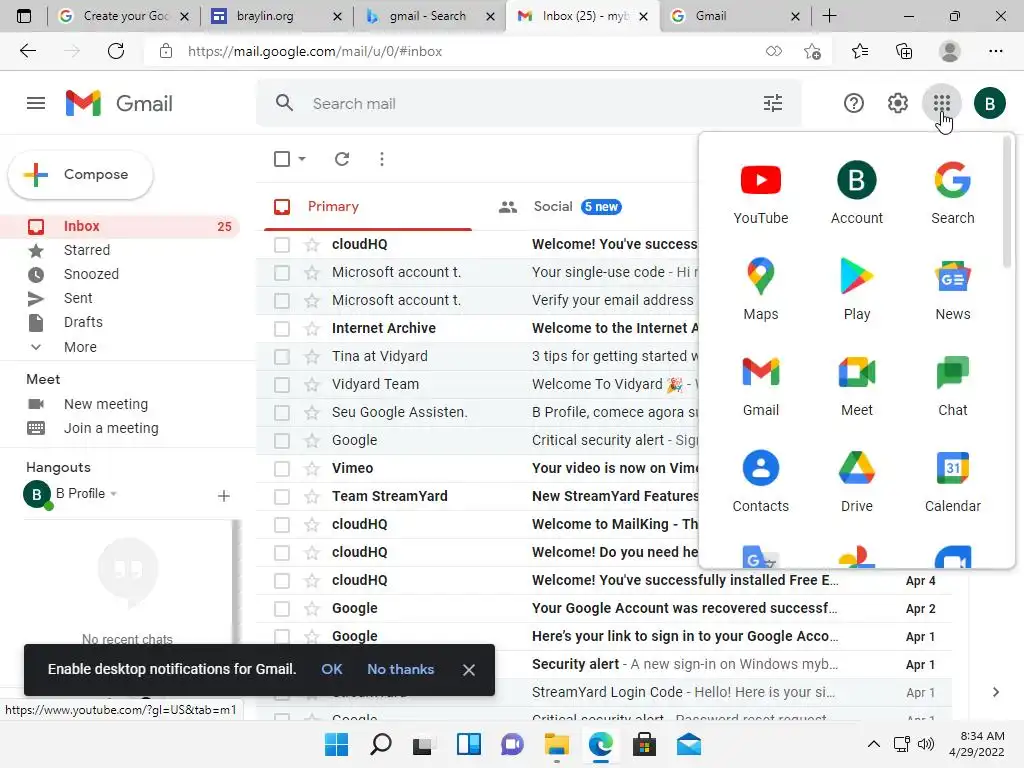The image size is (1024, 768).
Task: Close the Google apps grid launcher
Action: click(x=941, y=103)
